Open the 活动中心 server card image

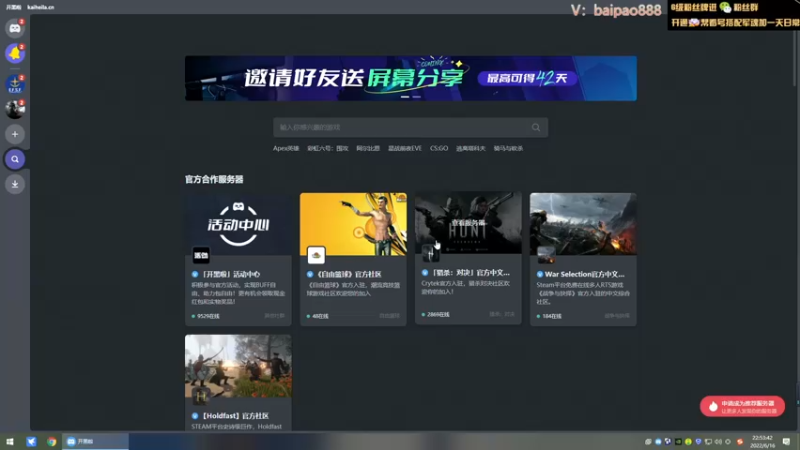pos(238,224)
